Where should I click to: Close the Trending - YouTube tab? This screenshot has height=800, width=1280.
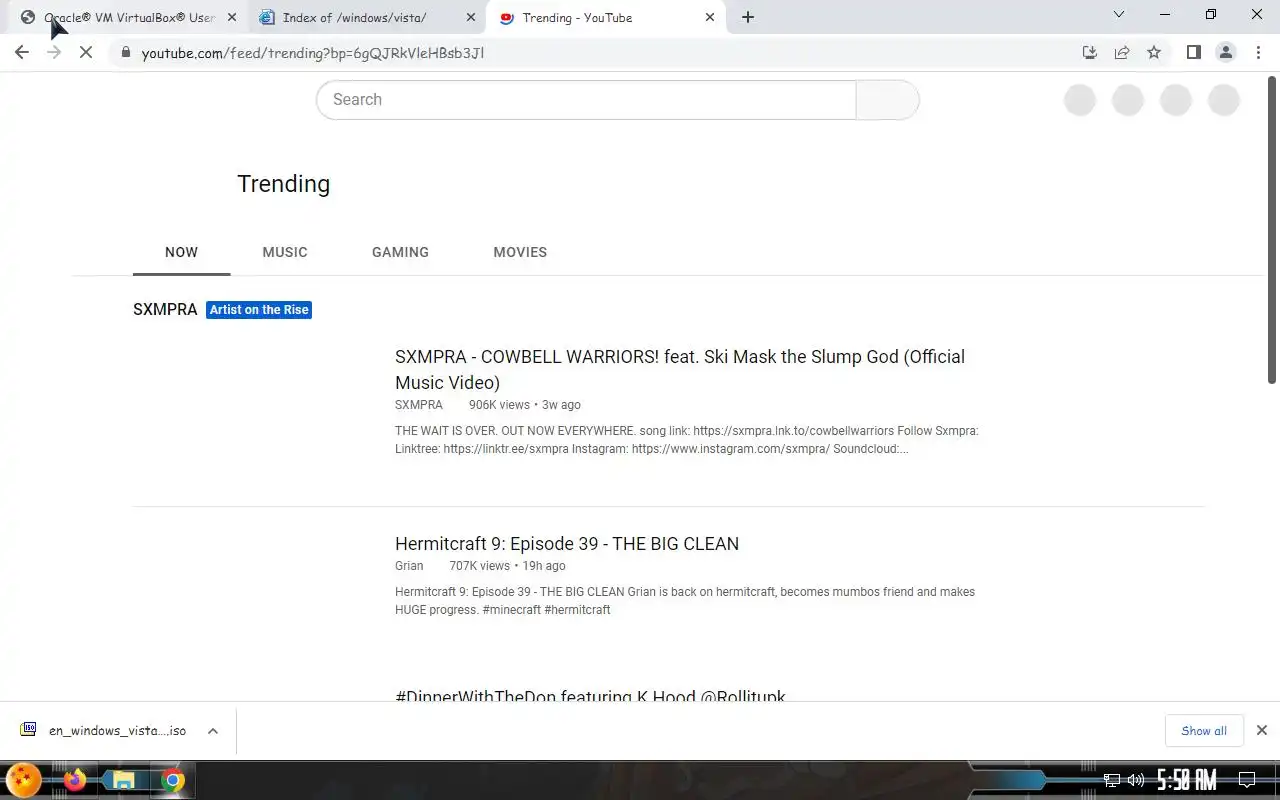pyautogui.click(x=710, y=17)
